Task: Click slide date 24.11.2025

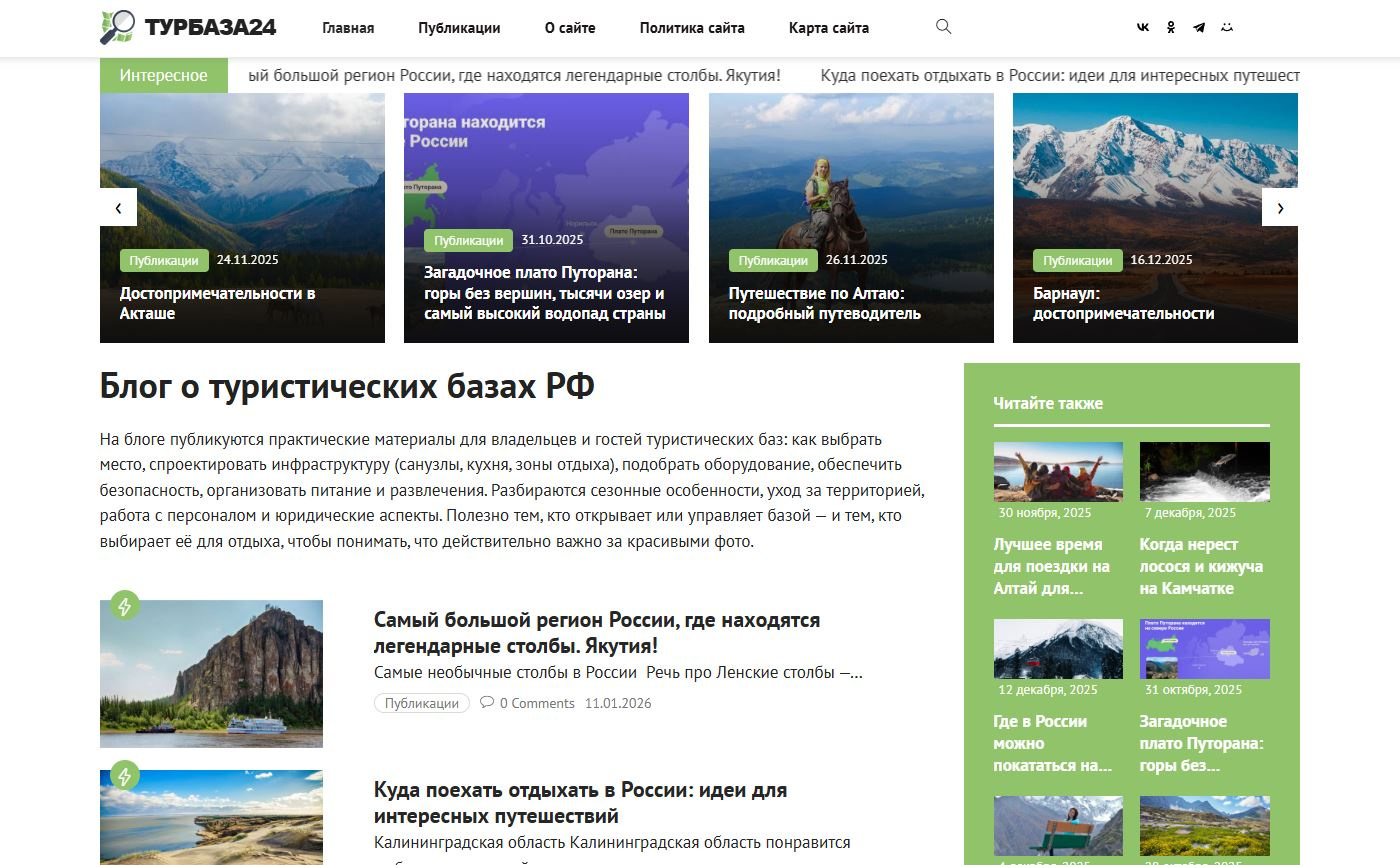Action: pos(247,260)
